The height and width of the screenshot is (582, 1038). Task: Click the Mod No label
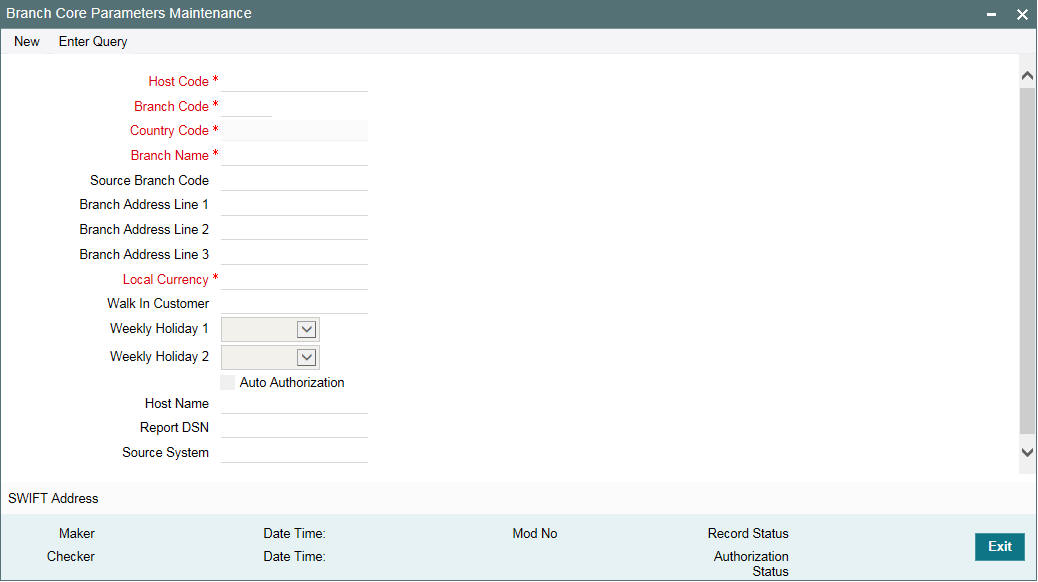pos(535,533)
